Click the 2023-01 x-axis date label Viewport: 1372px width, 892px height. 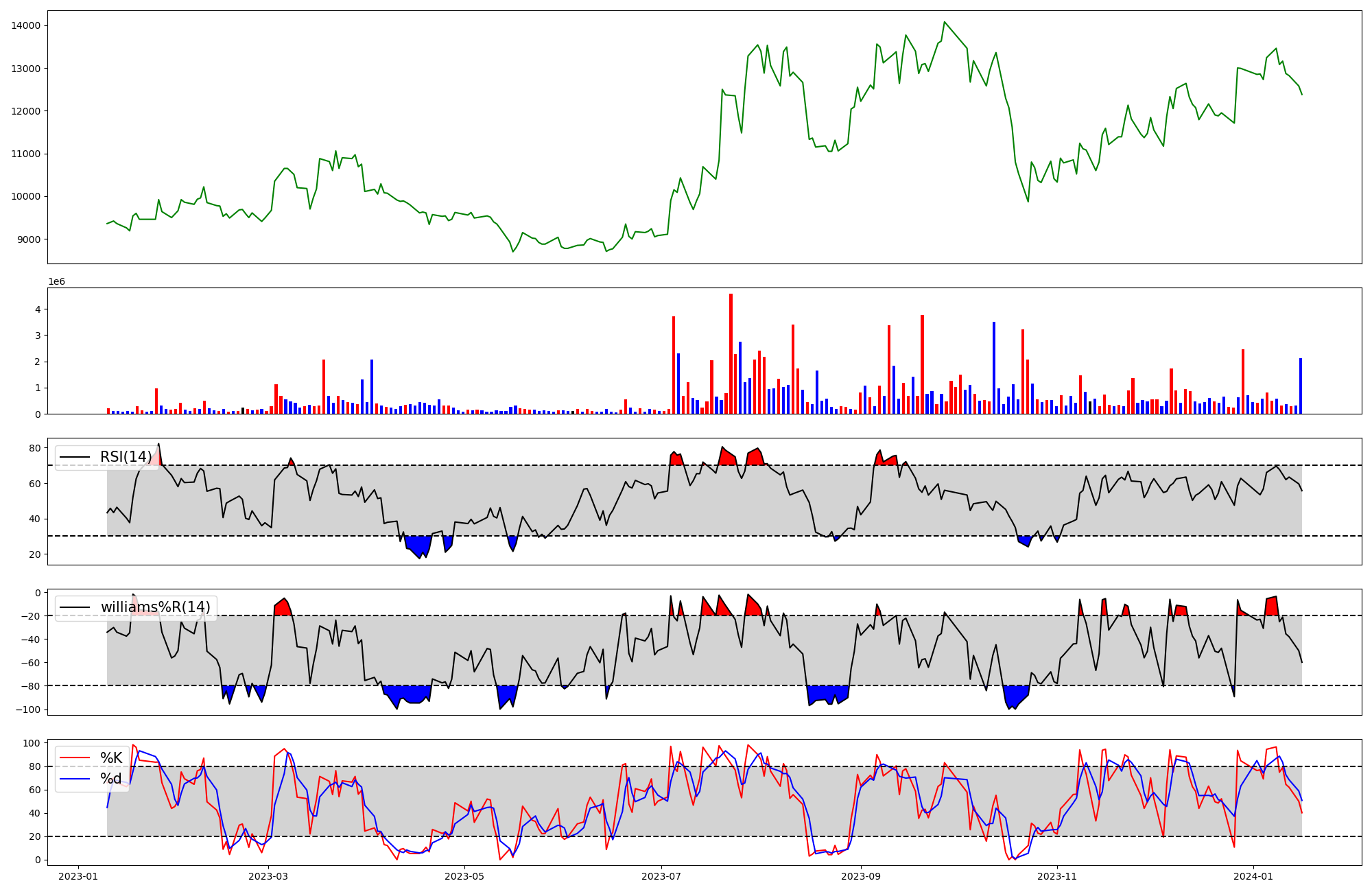click(78, 876)
